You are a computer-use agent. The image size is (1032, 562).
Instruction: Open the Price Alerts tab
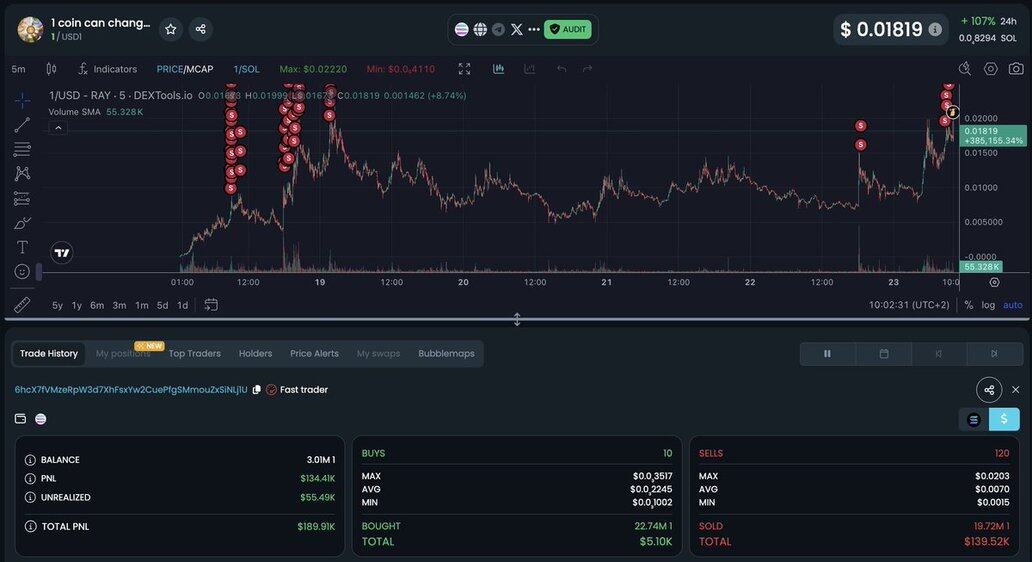click(314, 353)
